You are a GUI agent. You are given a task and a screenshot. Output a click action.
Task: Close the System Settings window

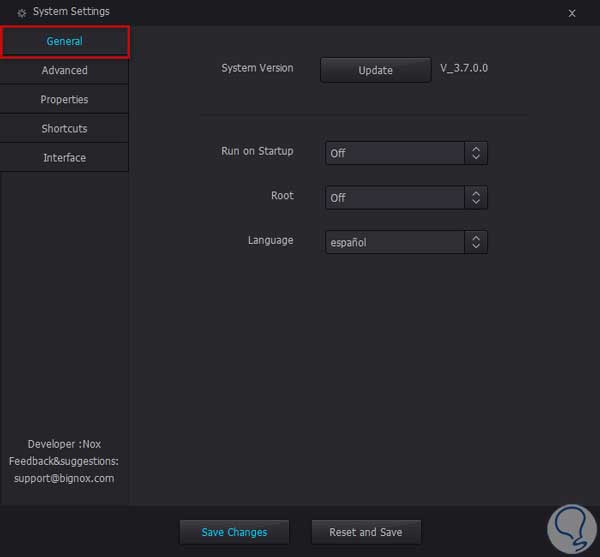[572, 13]
